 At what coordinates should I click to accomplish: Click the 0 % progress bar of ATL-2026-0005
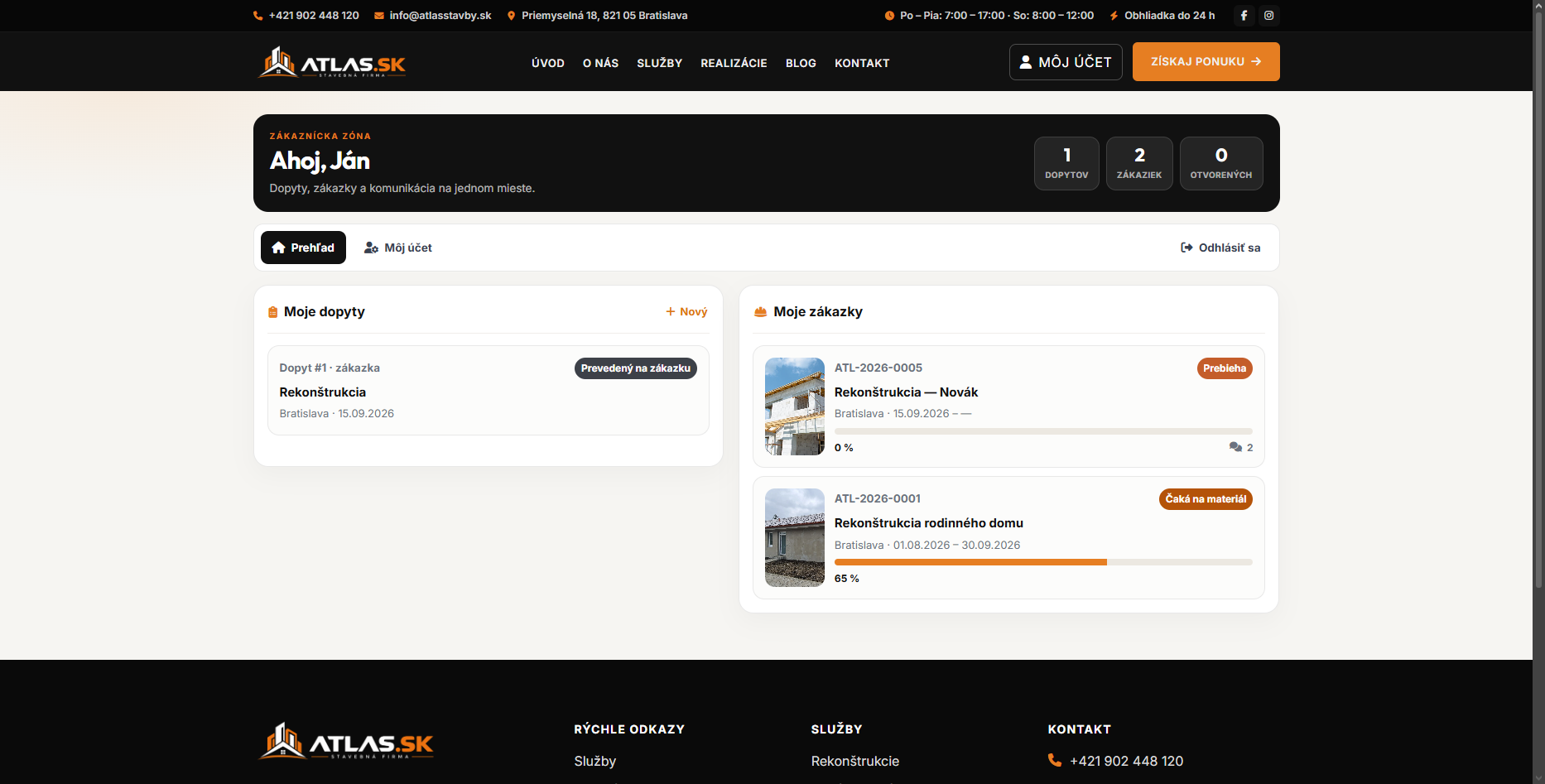click(1043, 431)
